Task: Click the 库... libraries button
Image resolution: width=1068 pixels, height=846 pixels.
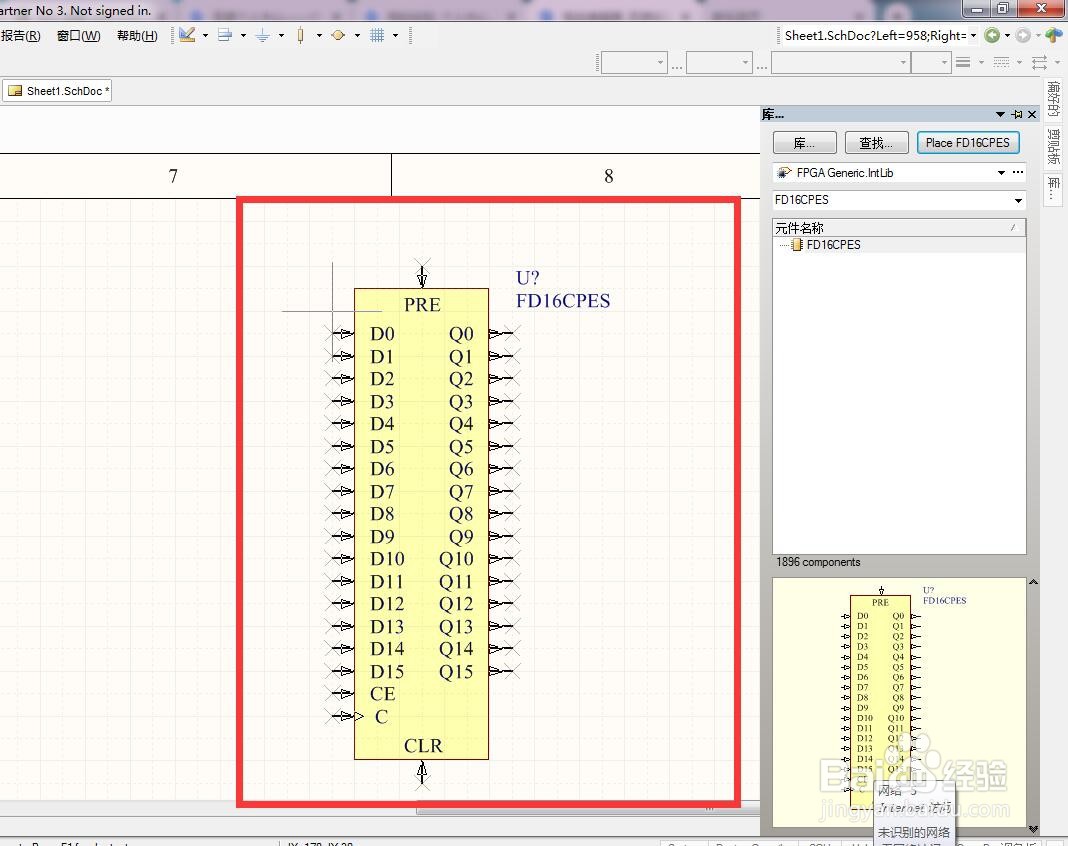Action: (804, 143)
